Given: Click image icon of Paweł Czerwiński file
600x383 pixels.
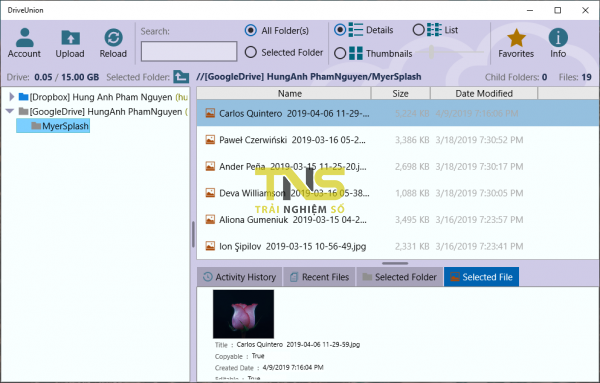Looking at the screenshot, I should (x=210, y=140).
